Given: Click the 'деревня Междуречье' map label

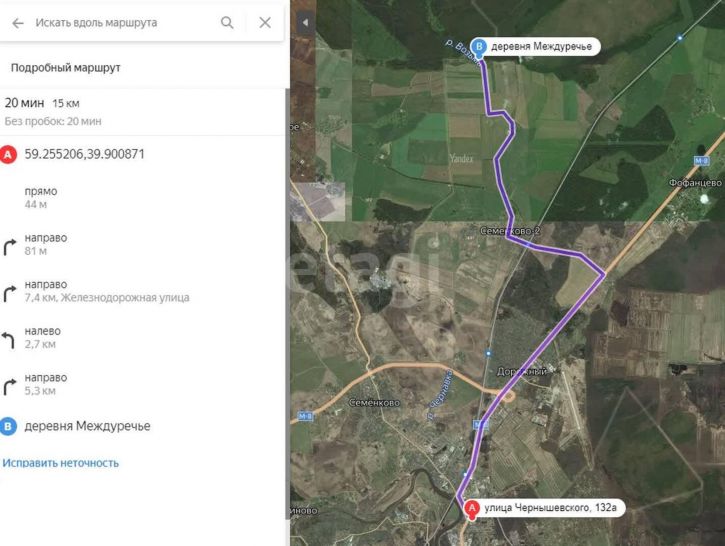Looking at the screenshot, I should [541, 47].
